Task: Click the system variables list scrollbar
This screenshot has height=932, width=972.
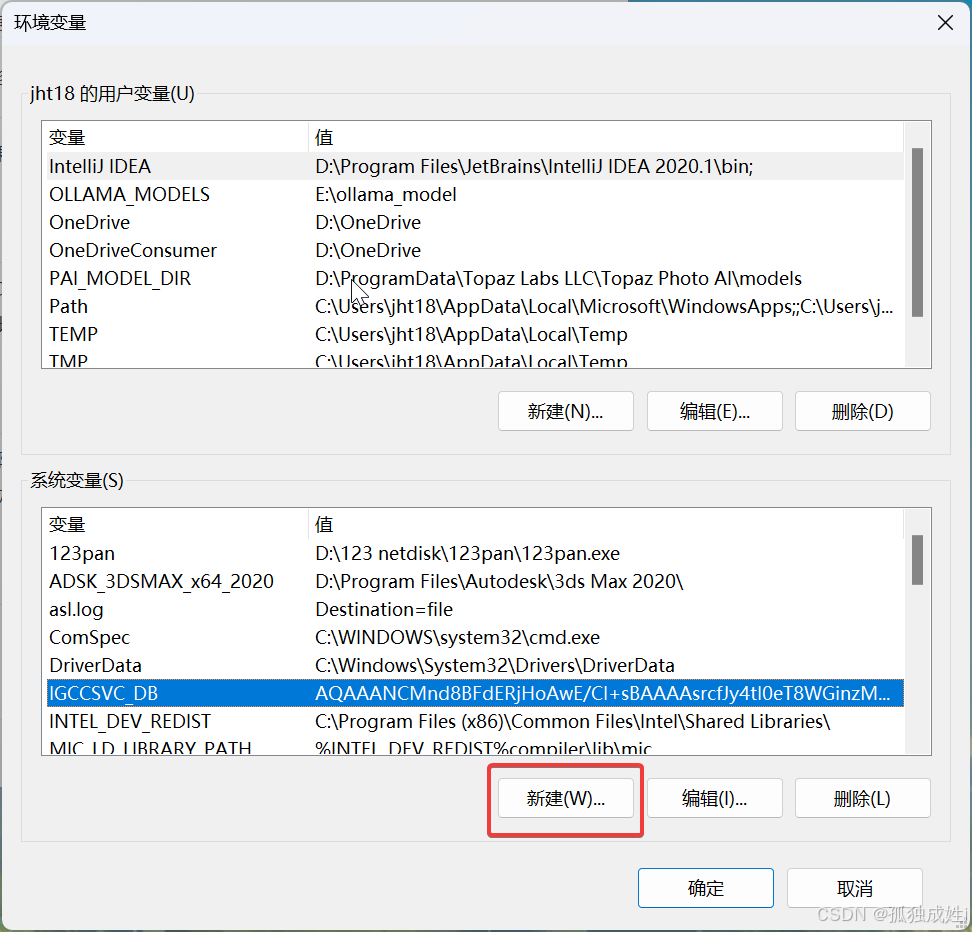Action: point(917,560)
